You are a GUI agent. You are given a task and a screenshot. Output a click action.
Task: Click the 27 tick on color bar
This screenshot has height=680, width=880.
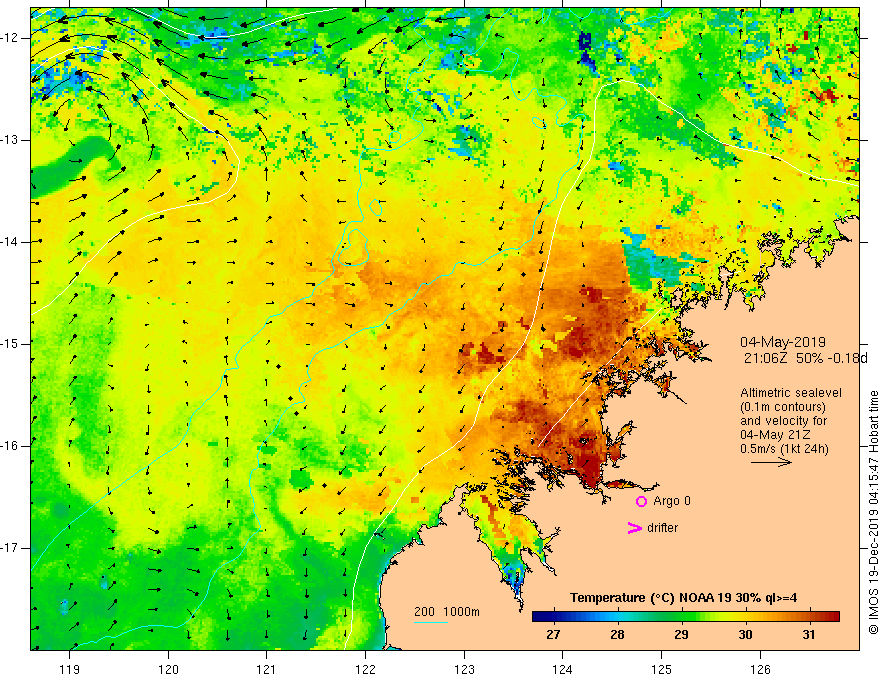(x=553, y=635)
